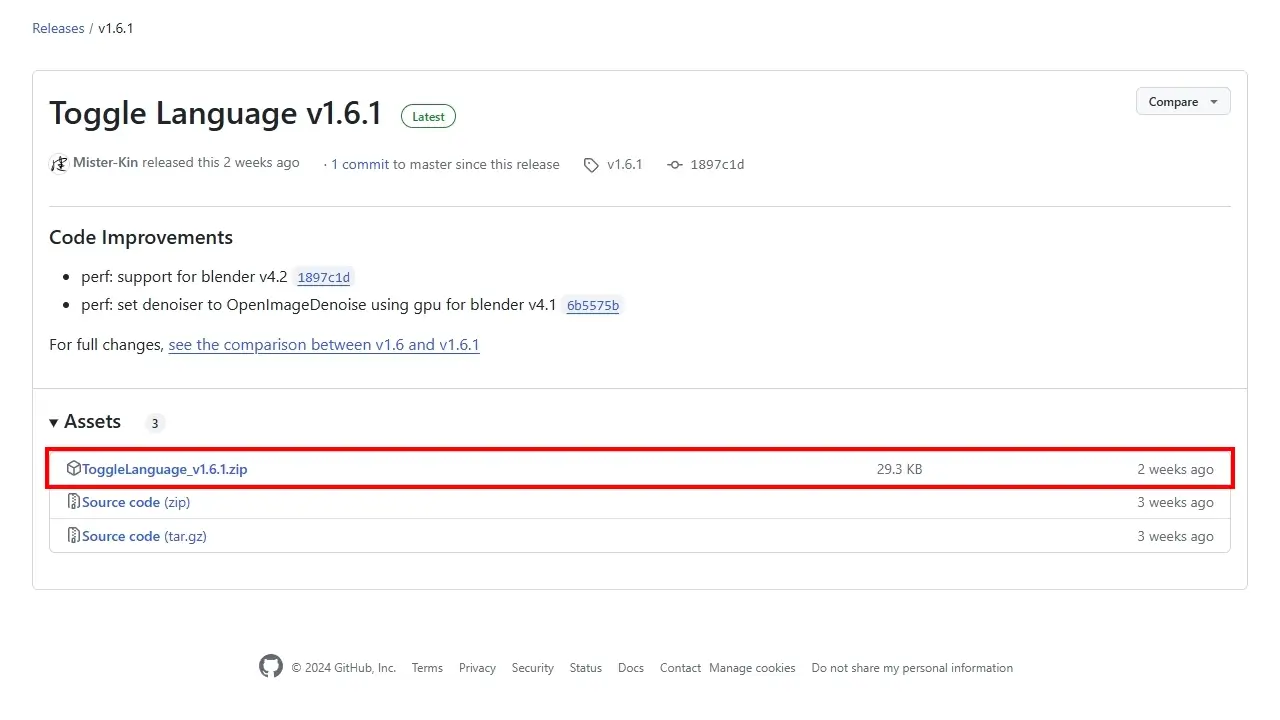1280x720 pixels.
Task: Click the GitHub logo in the footer
Action: [271, 667]
